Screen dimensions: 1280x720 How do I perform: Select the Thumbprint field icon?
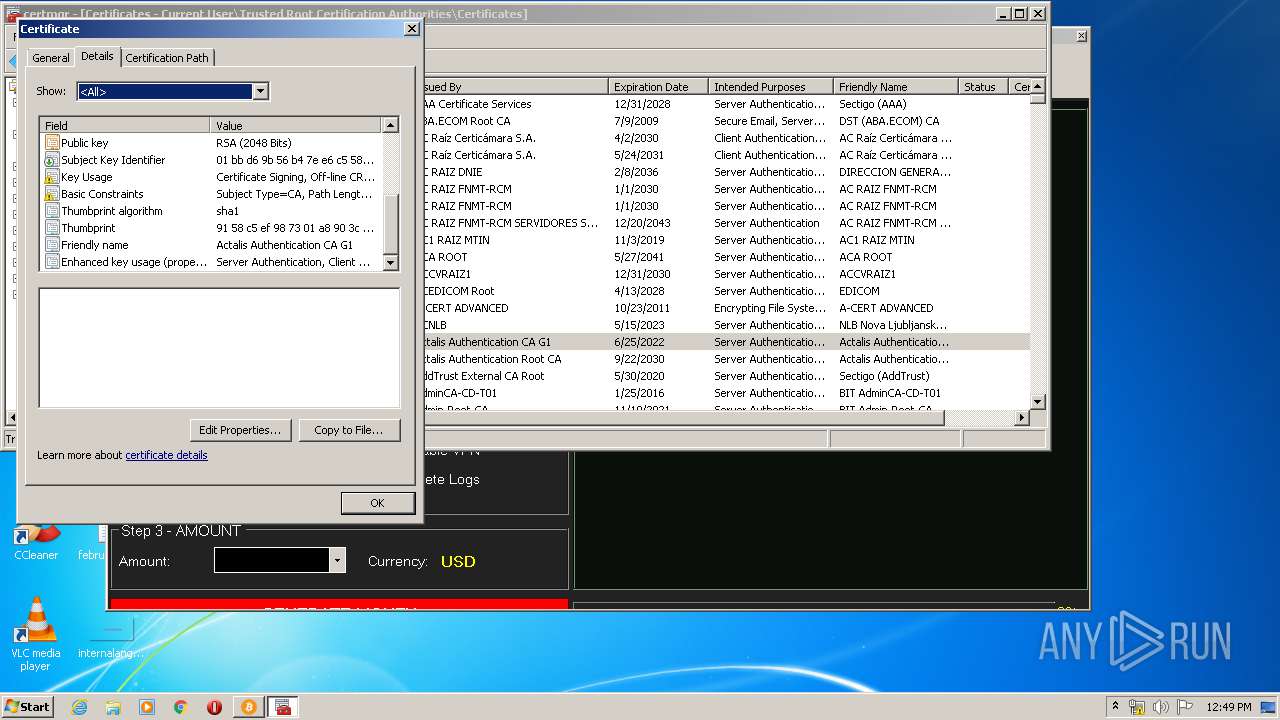pos(52,228)
